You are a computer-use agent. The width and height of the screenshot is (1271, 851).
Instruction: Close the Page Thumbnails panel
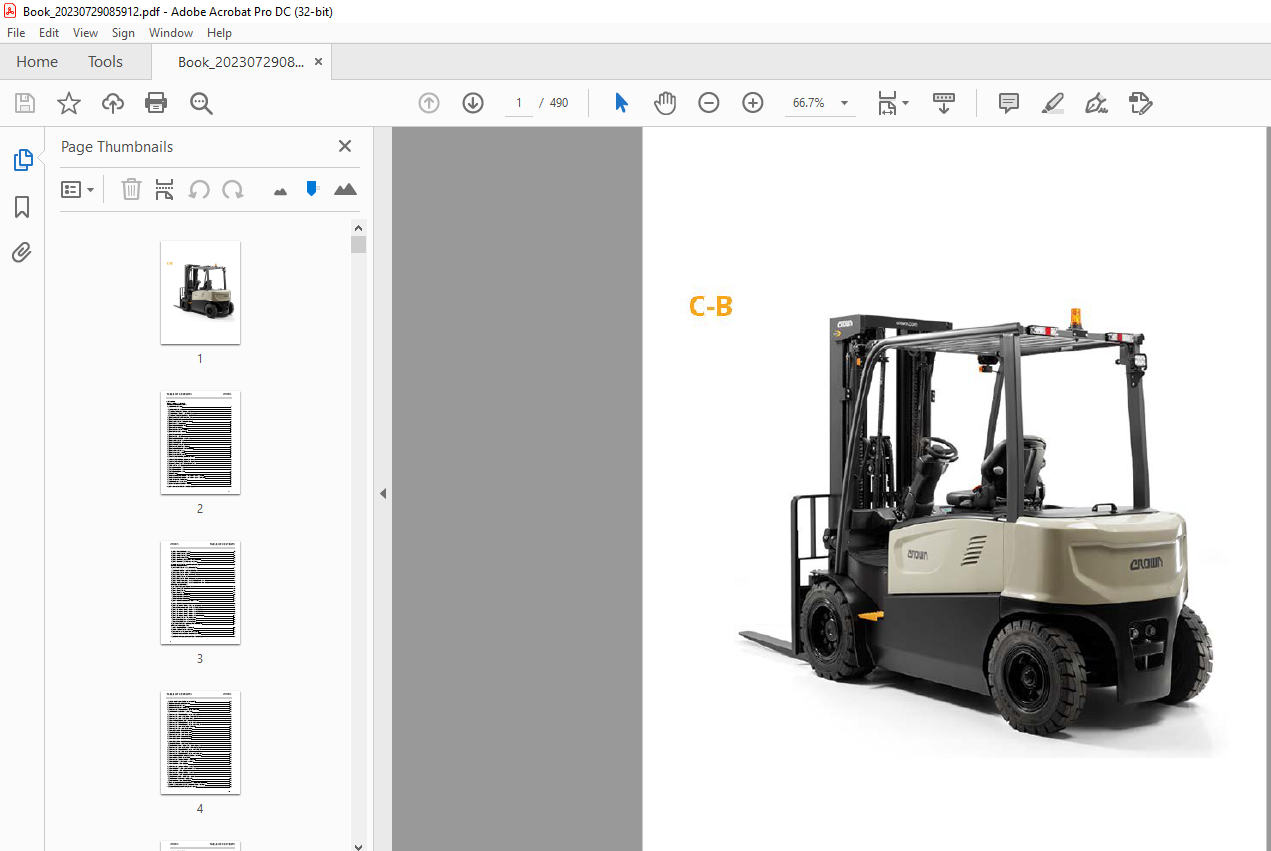pos(345,146)
